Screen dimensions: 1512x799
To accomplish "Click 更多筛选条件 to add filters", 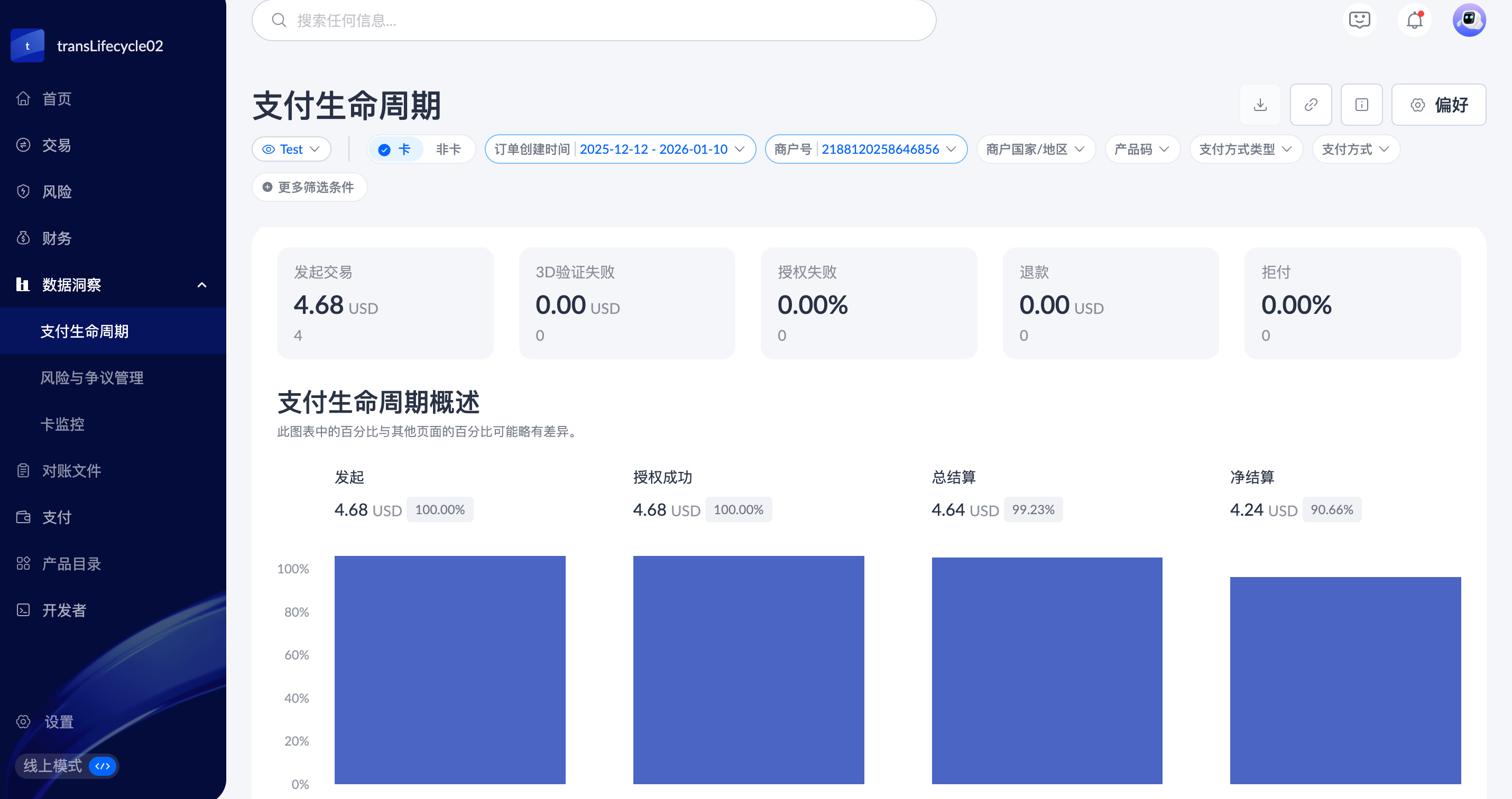I will (309, 187).
